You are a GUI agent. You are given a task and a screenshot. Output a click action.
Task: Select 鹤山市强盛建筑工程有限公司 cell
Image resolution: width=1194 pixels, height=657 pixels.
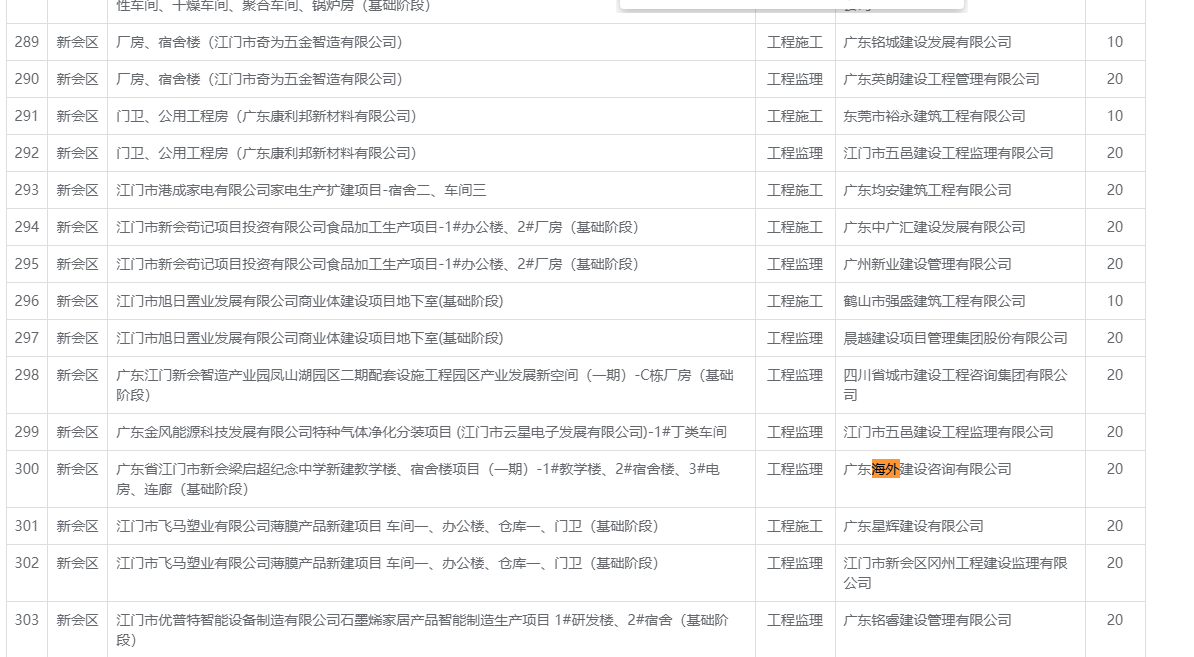tap(934, 301)
